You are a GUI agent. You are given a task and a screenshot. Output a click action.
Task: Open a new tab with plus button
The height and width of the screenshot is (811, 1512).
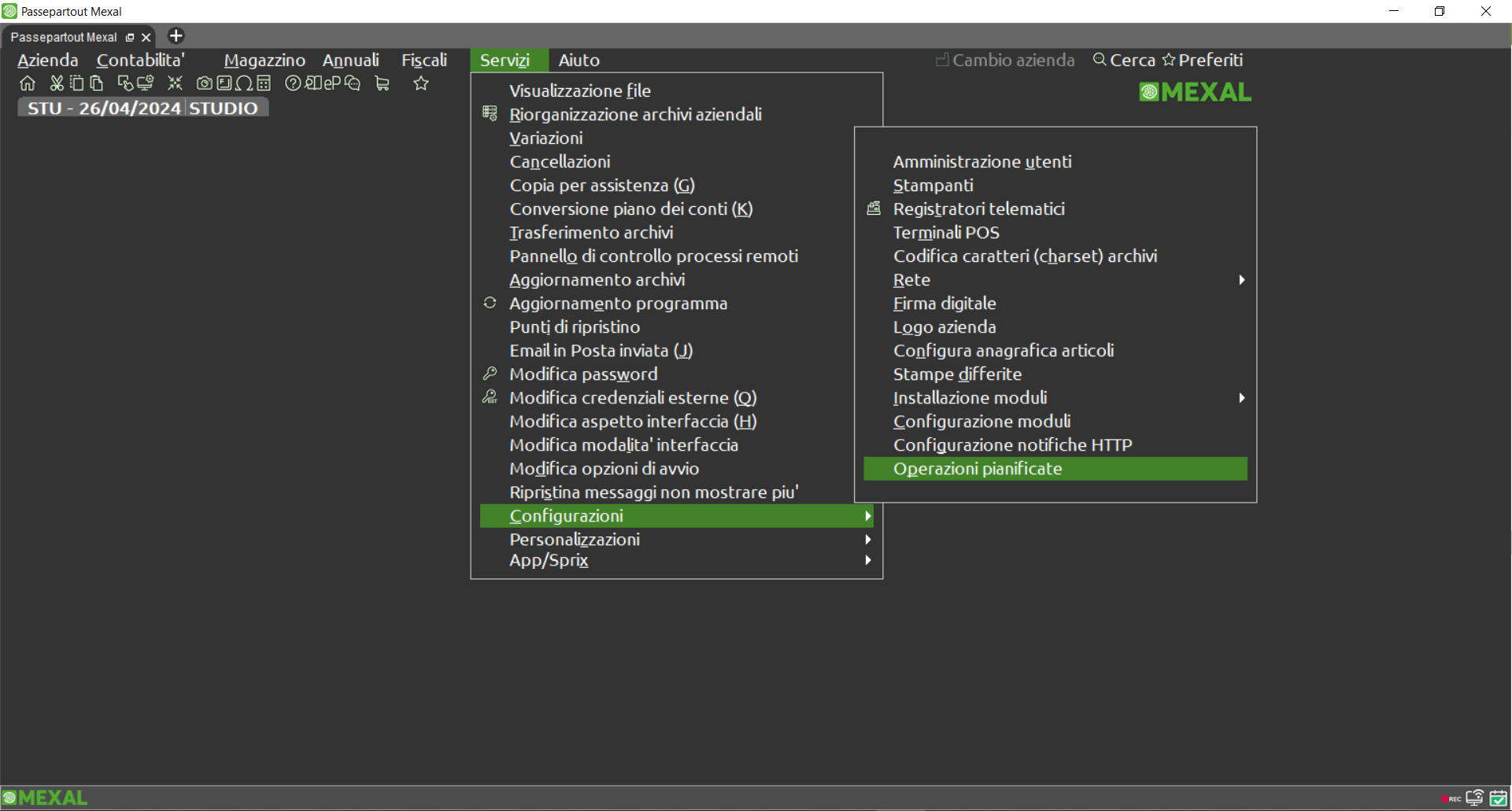click(x=176, y=36)
